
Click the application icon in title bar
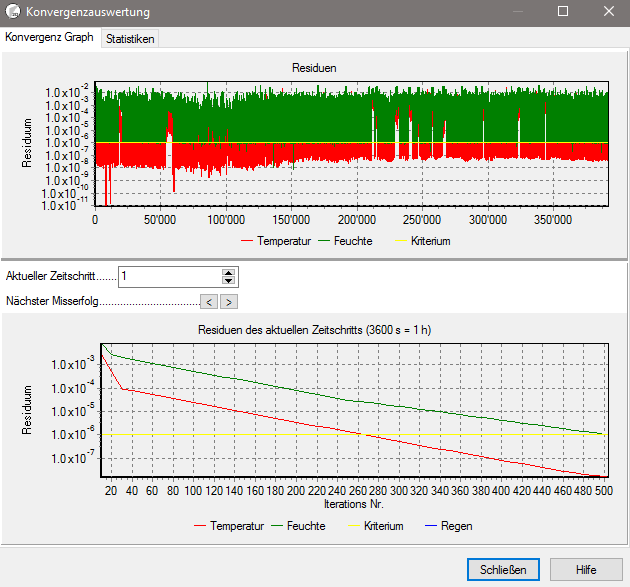13,12
